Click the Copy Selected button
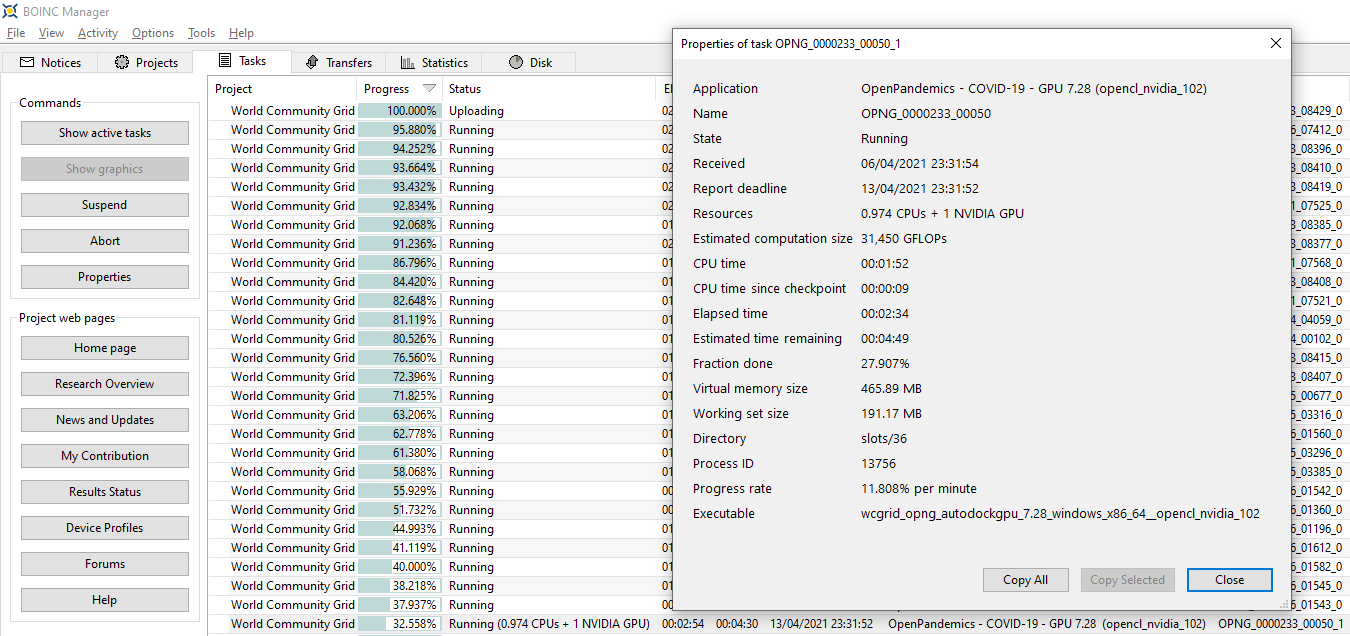 (1127, 580)
